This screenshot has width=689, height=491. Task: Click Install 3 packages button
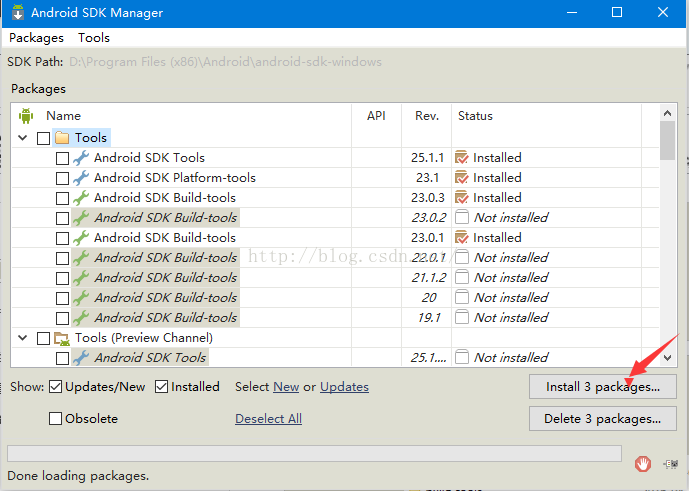coord(602,387)
